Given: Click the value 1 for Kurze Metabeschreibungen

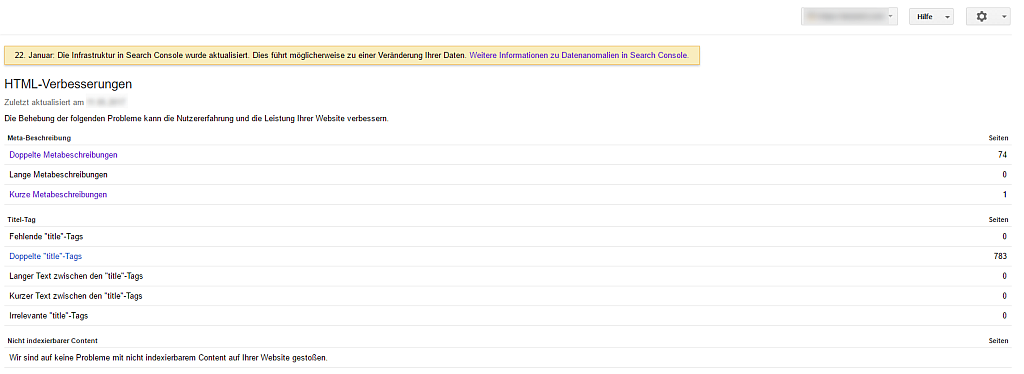Looking at the screenshot, I should [x=1004, y=195].
